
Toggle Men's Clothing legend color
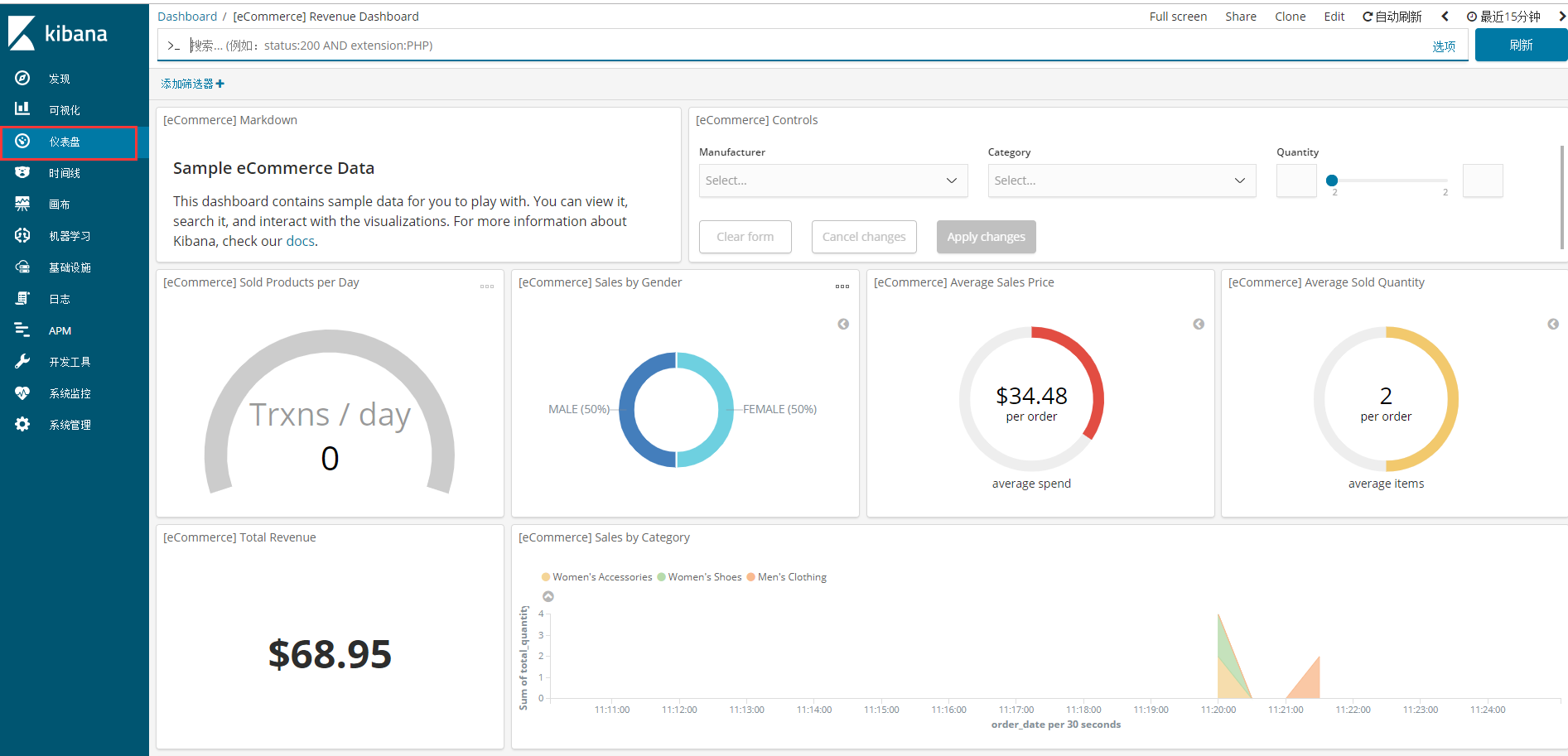[x=750, y=577]
